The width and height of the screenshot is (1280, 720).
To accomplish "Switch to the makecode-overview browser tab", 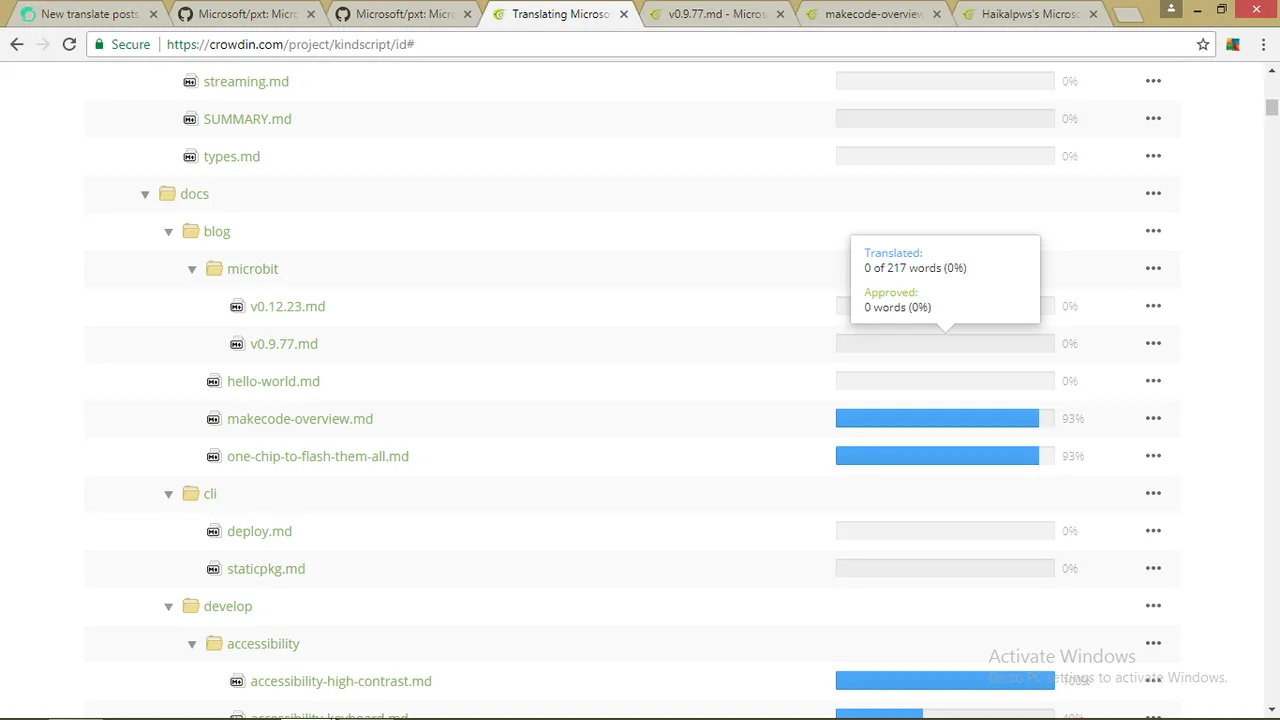I will point(873,14).
